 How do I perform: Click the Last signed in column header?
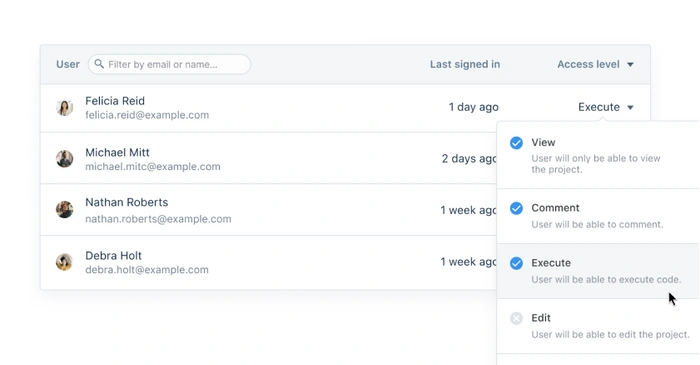[465, 64]
